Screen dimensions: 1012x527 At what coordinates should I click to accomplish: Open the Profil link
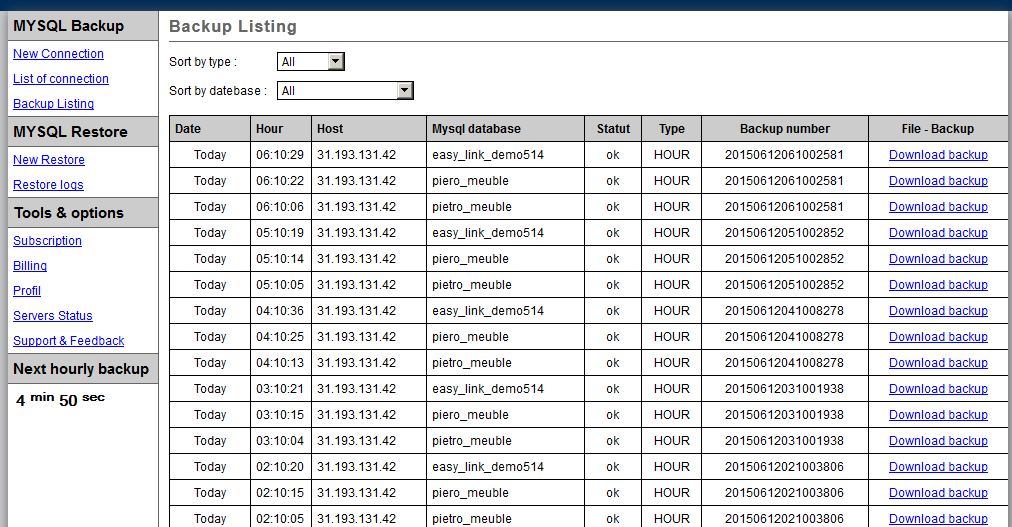pos(27,291)
